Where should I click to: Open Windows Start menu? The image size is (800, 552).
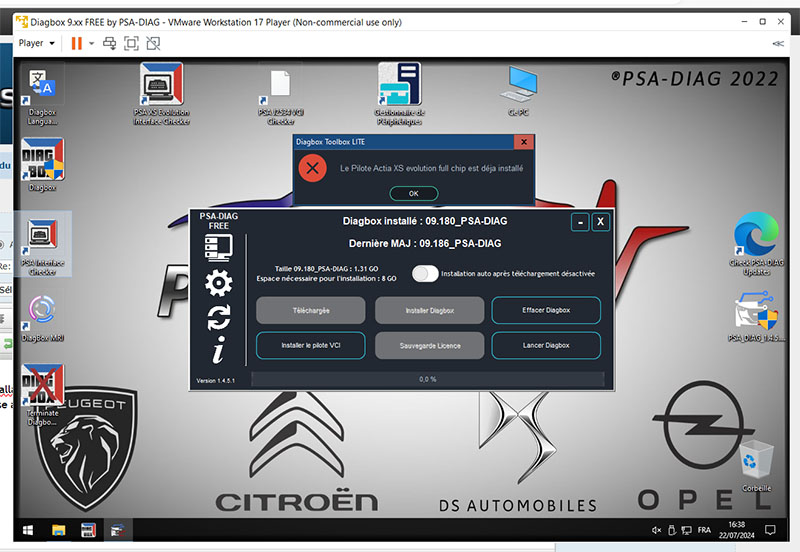(x=28, y=530)
